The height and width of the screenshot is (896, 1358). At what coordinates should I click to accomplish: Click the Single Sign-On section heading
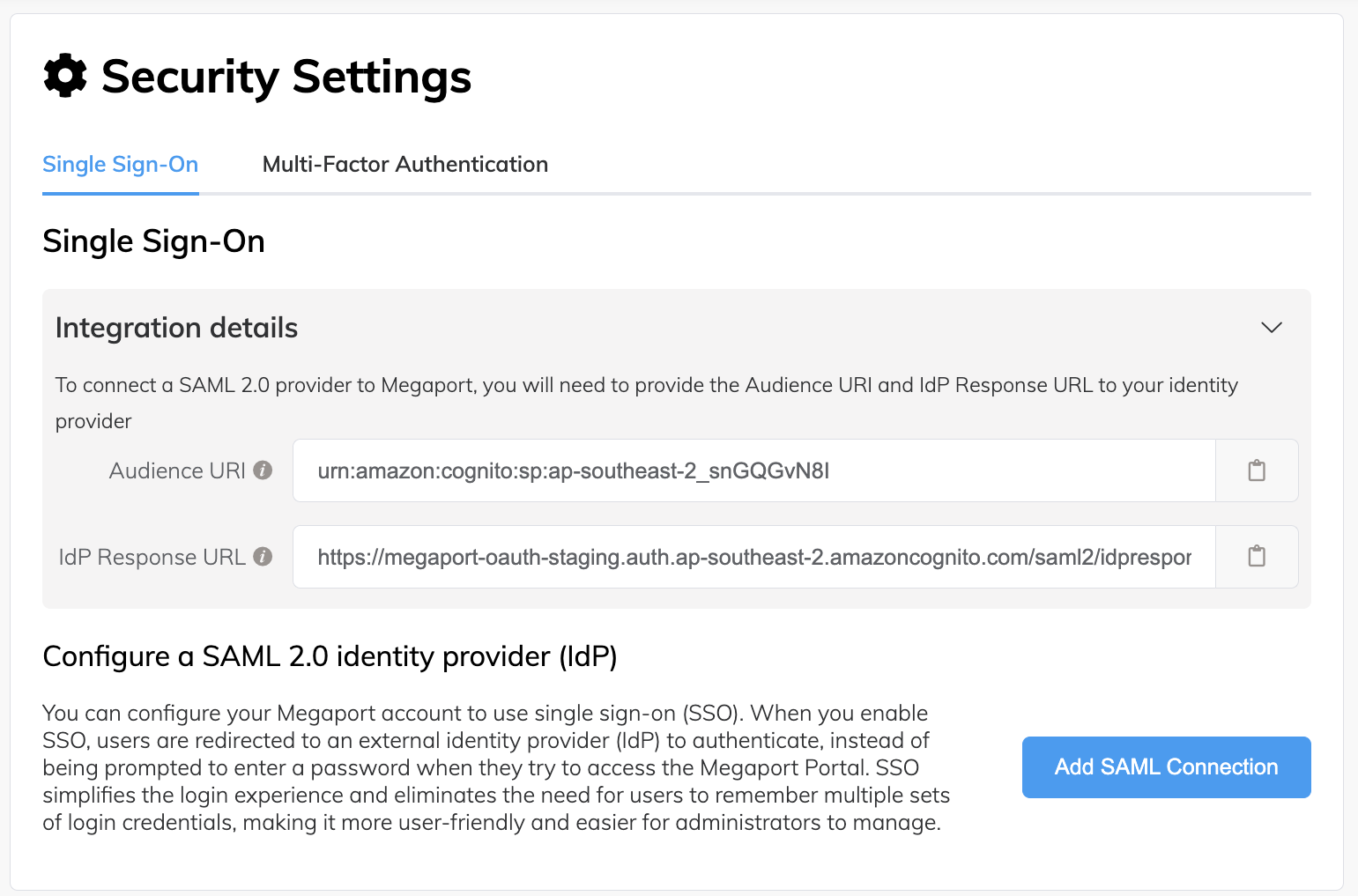tap(153, 241)
